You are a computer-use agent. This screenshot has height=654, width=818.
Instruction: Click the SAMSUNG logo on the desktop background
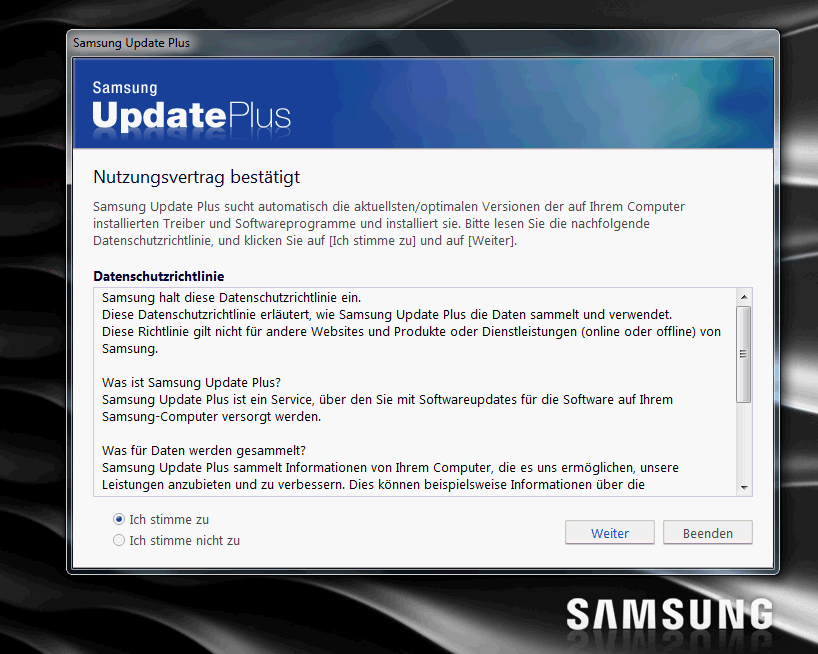669,614
